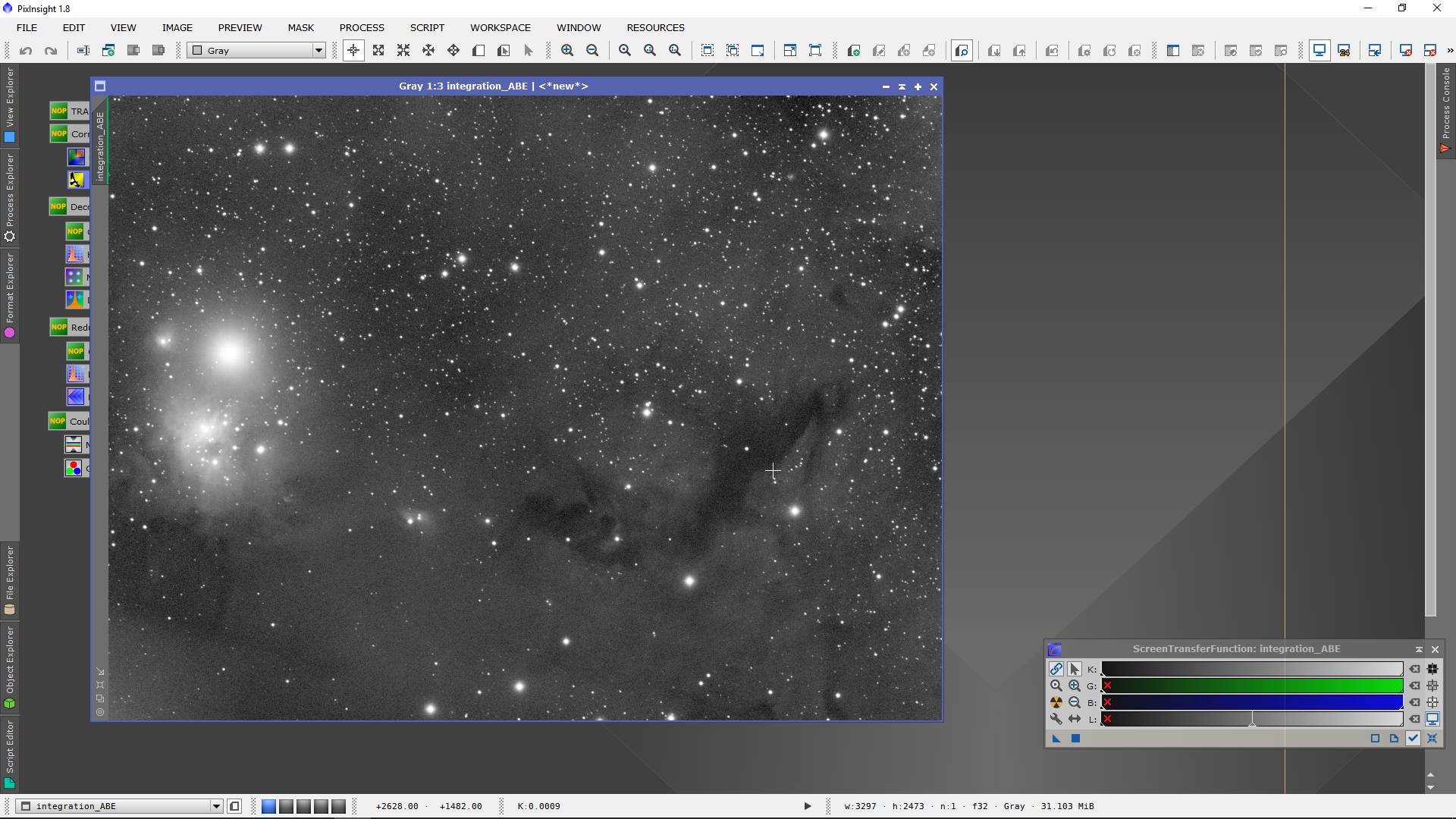The height and width of the screenshot is (819, 1456).
Task: Click the midtones readout icon in STF
Action: [x=1432, y=686]
